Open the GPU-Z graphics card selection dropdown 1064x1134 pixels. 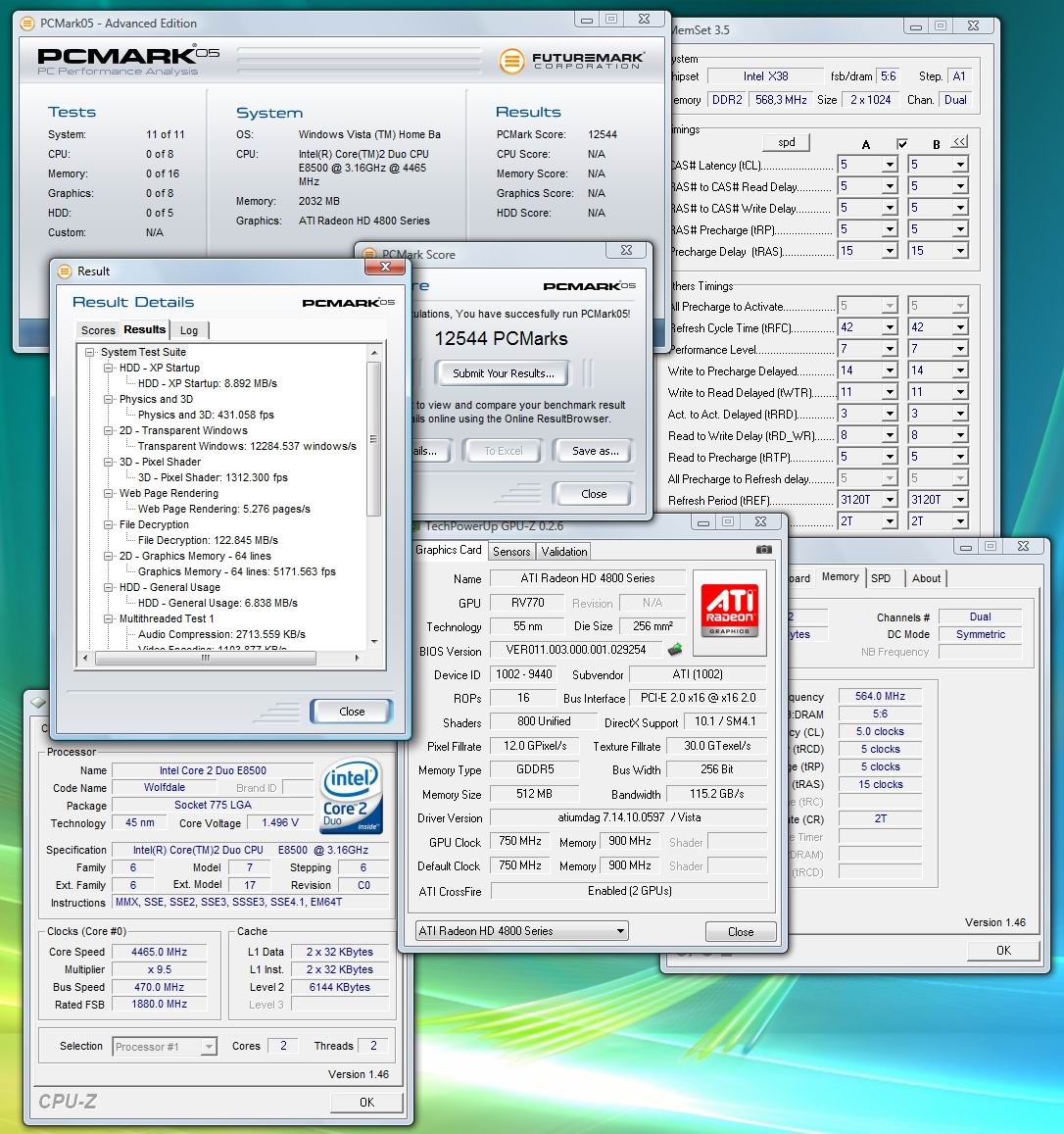pos(522,931)
